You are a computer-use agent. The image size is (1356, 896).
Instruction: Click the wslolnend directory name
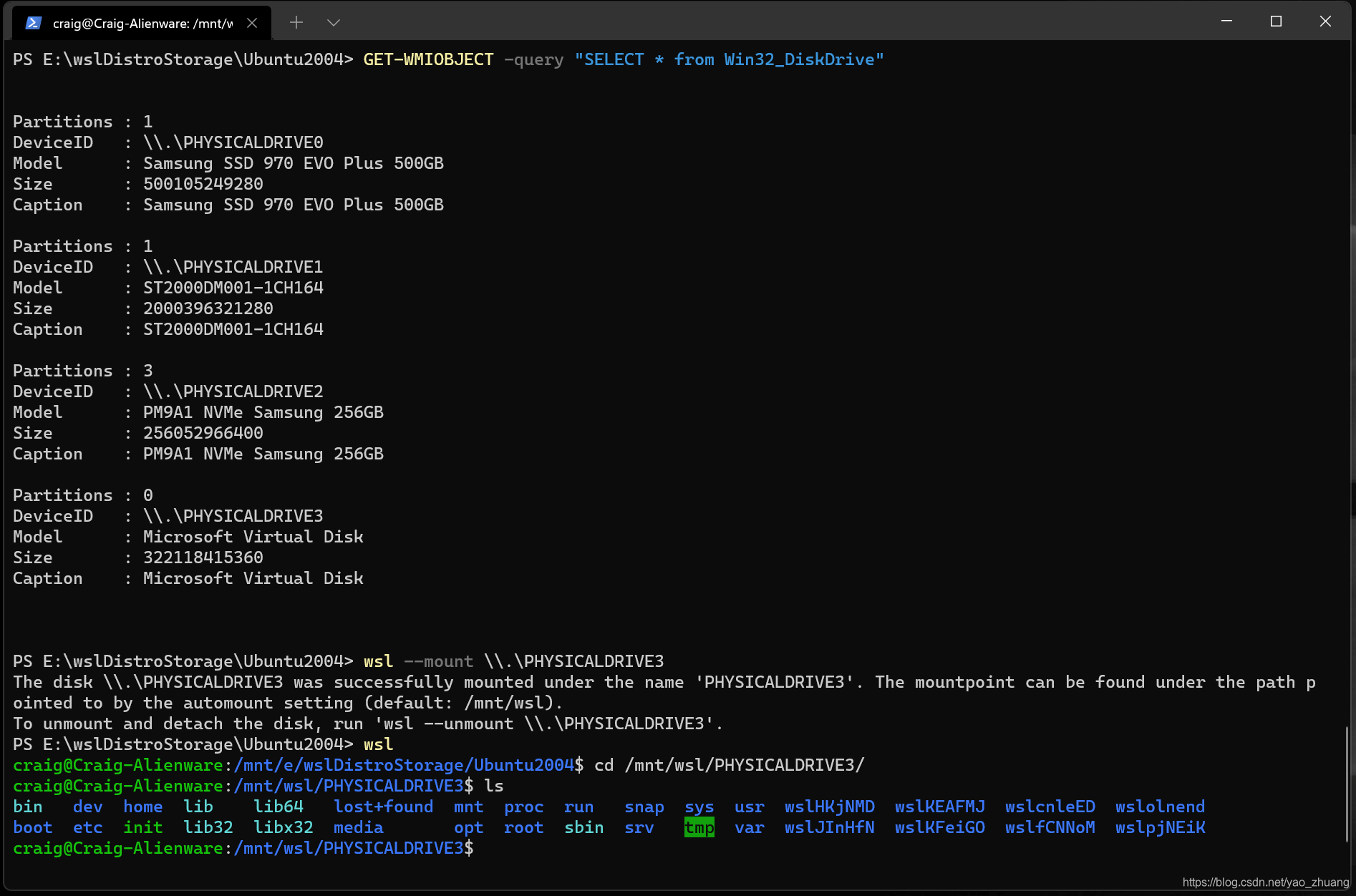coord(1161,807)
